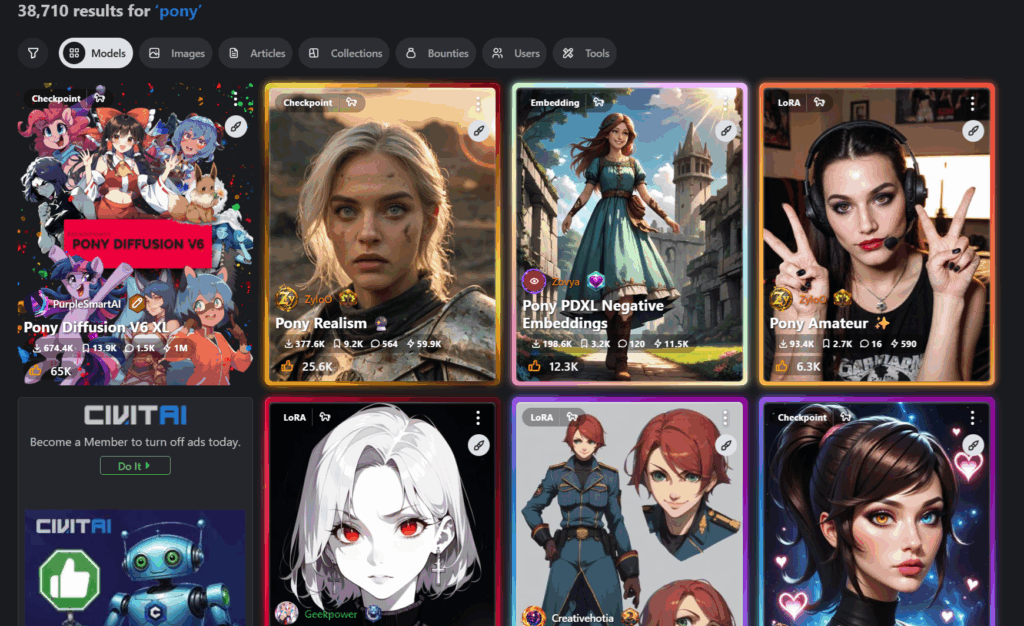Screen dimensions: 1024x626
Task: Click Zyloo's avatar on Pony Realism card
Action: click(287, 298)
